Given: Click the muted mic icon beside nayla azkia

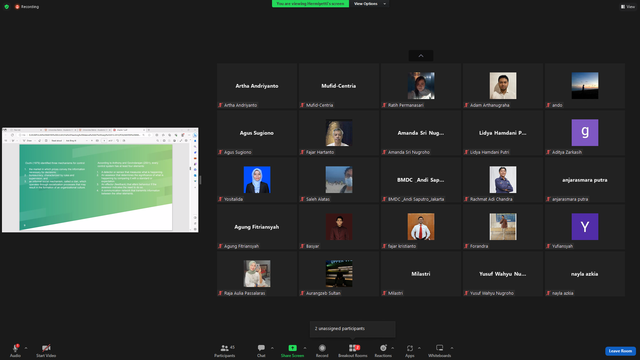Looking at the screenshot, I should point(549,293).
